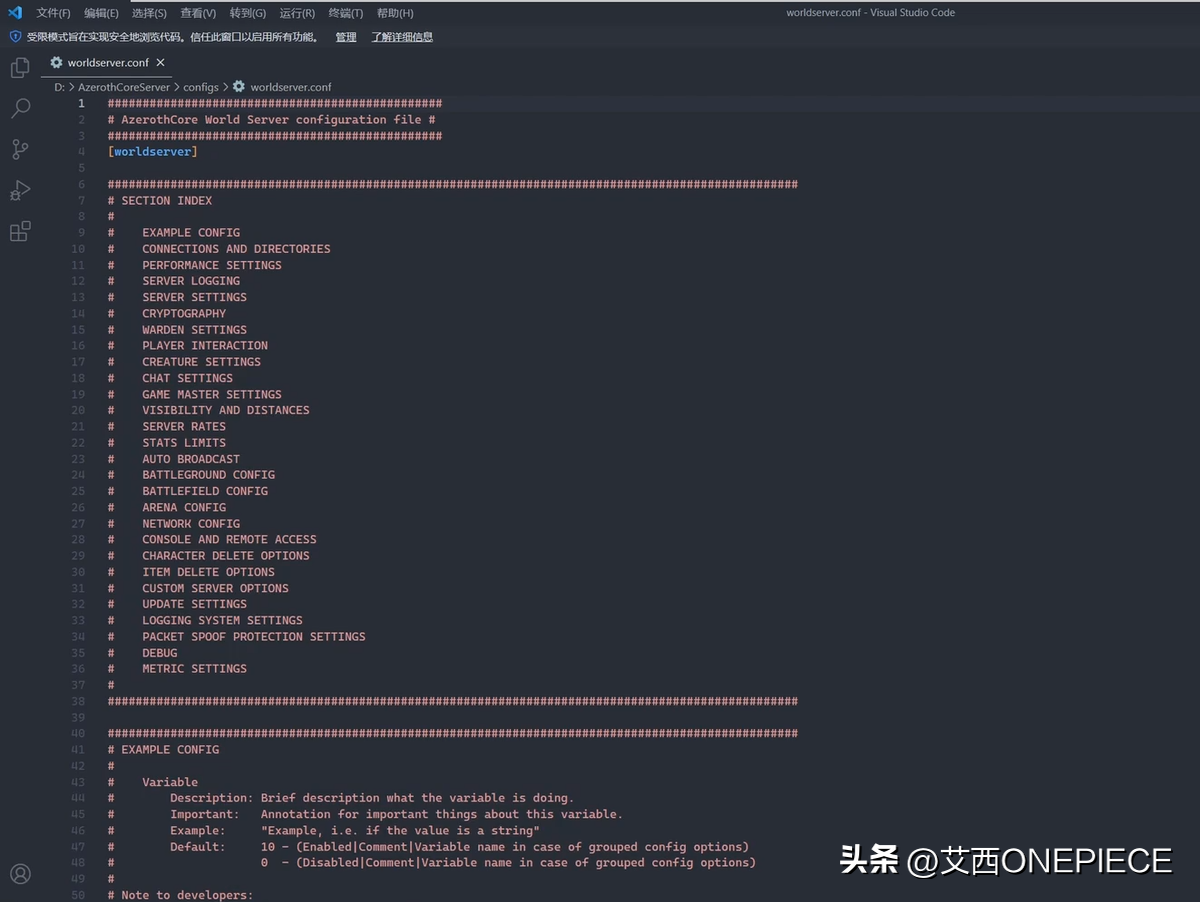Click the 'AUTO BROADCAST' index line
The image size is (1200, 902).
pos(191,459)
